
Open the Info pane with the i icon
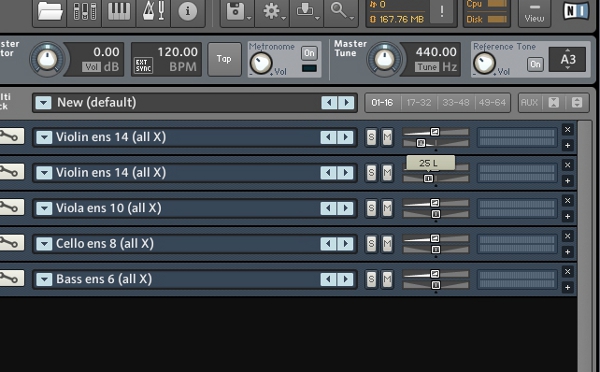pos(188,11)
